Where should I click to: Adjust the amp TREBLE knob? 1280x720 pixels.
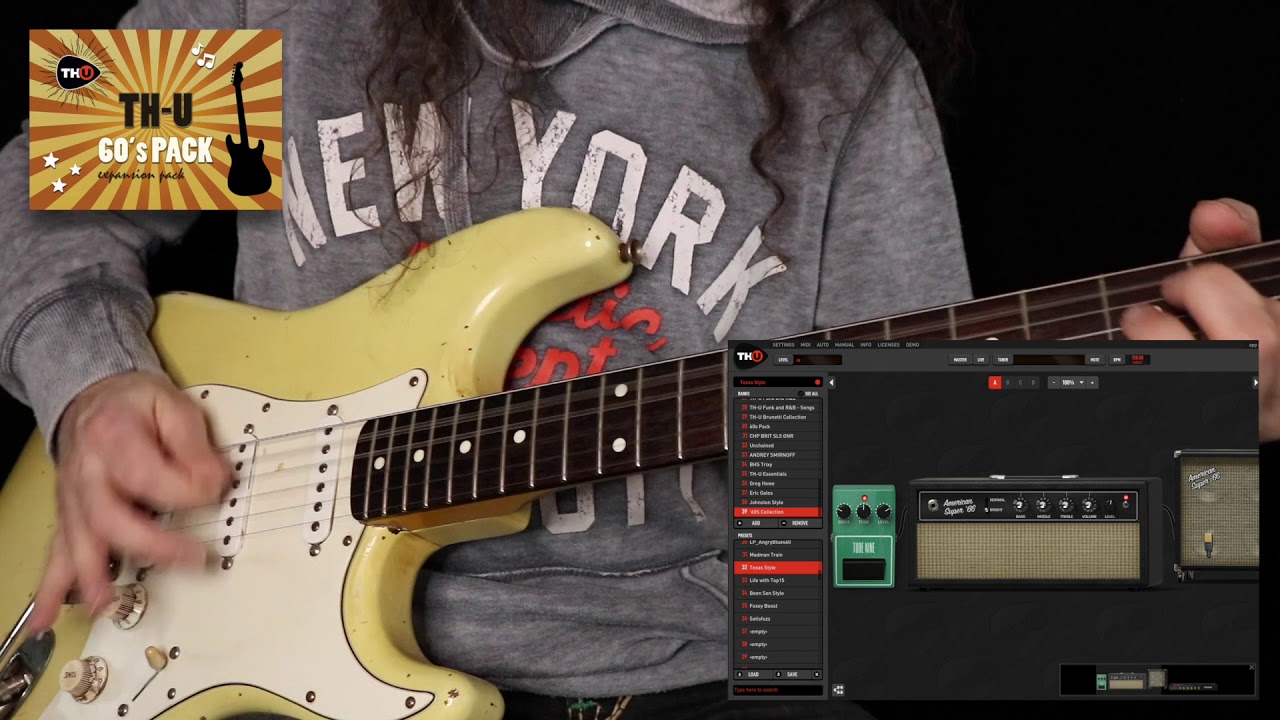click(x=1066, y=505)
